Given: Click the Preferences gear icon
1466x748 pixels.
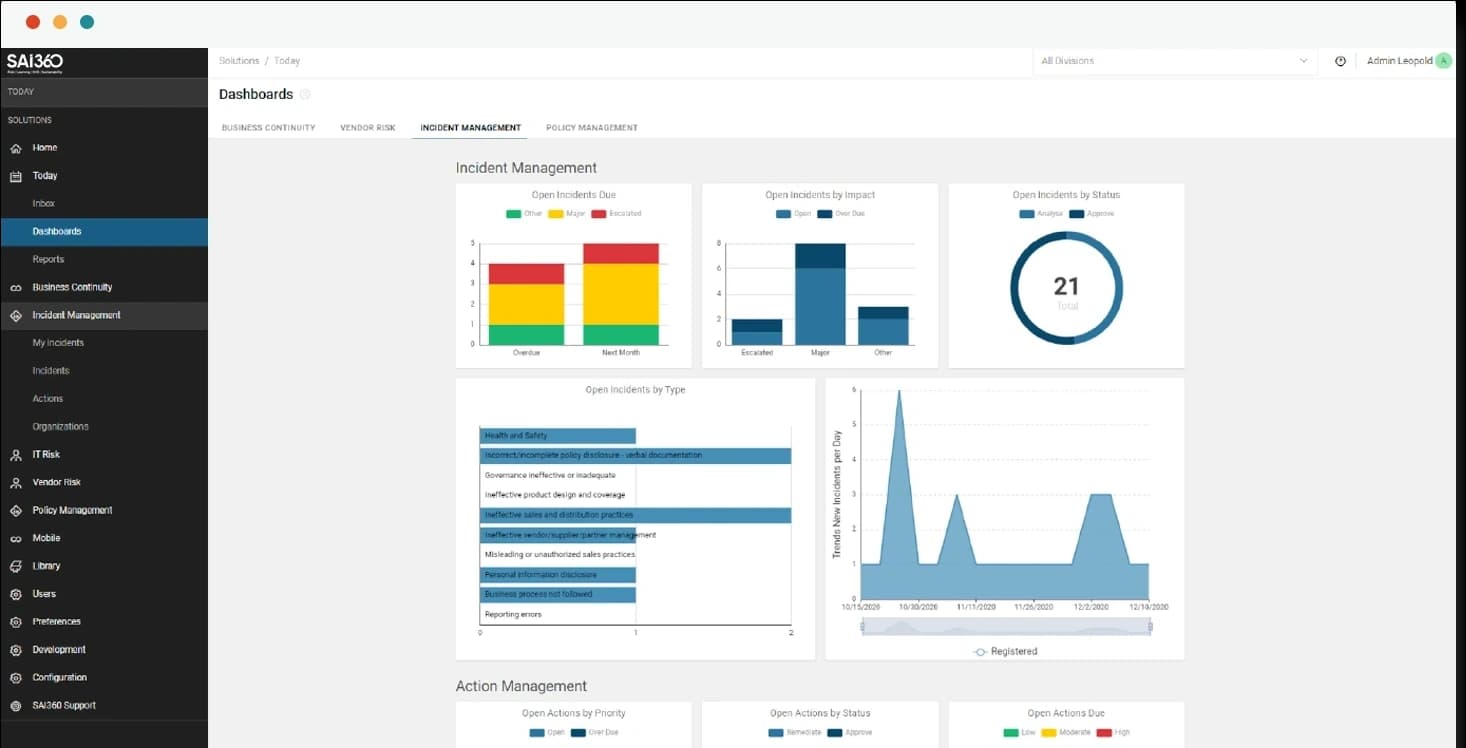Looking at the screenshot, I should 15,622.
